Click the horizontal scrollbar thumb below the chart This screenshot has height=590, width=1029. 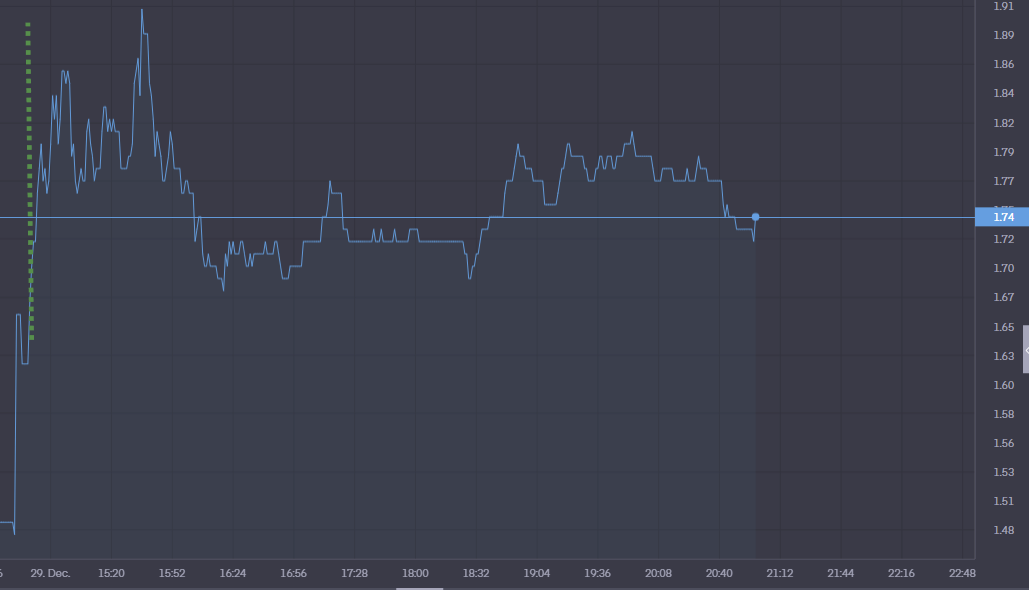click(x=419, y=588)
